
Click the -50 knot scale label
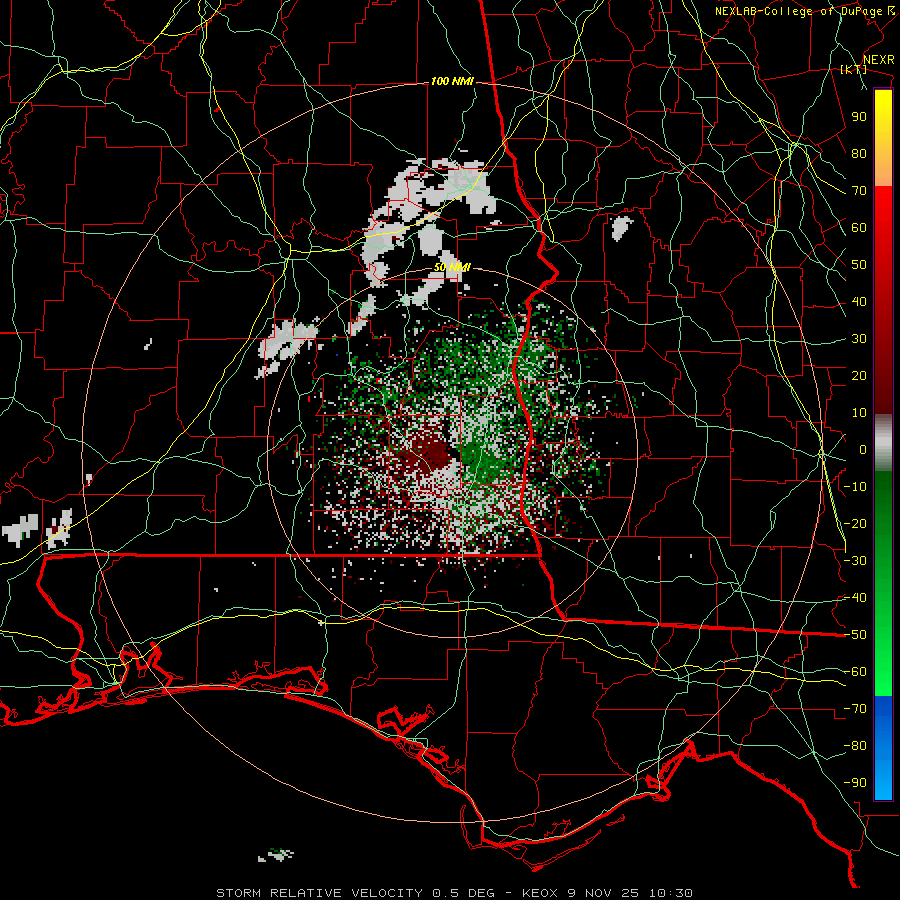coord(855,635)
